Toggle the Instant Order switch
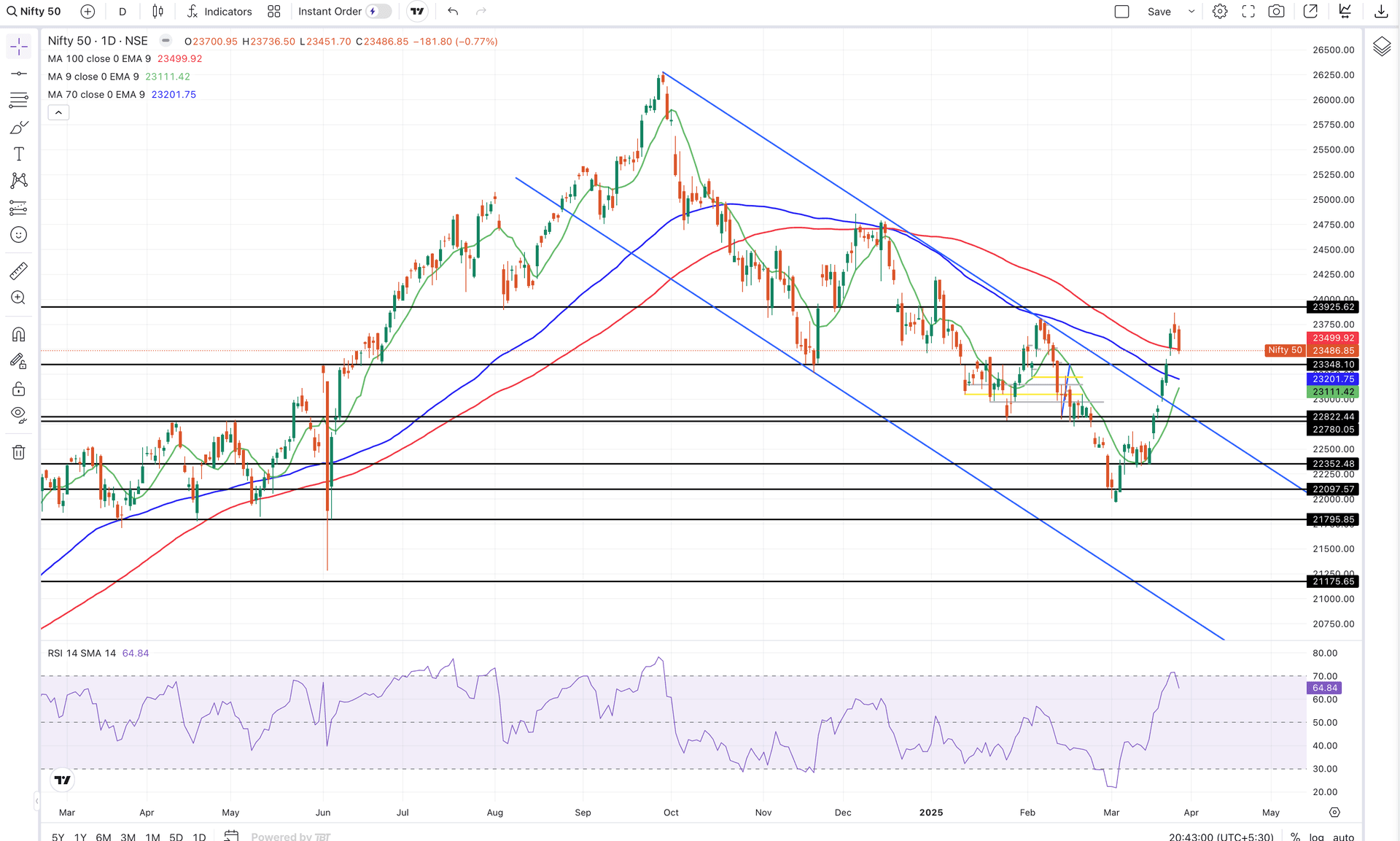 pyautogui.click(x=378, y=12)
